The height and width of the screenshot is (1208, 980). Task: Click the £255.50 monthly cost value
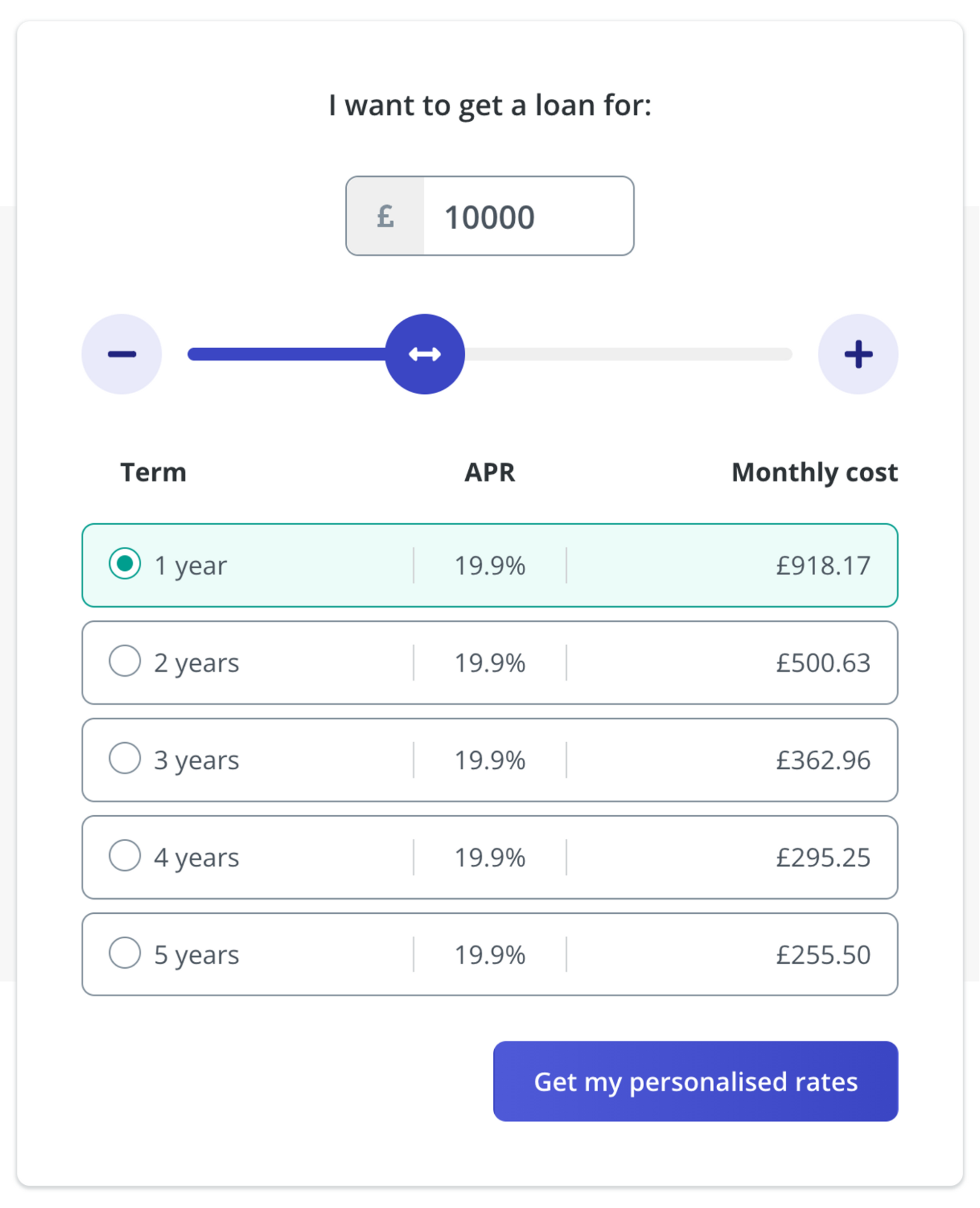[824, 954]
